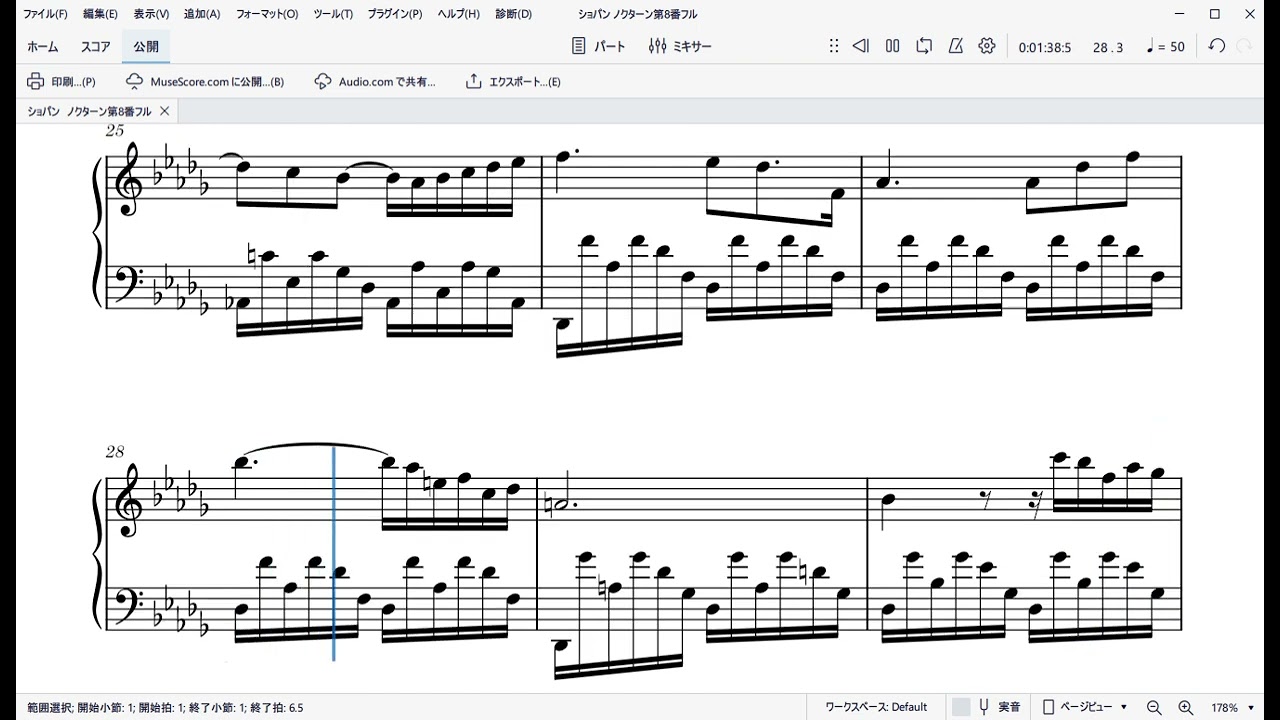This screenshot has width=1280, height=720.
Task: Open the ファイル(F) menu
Action: 45,14
